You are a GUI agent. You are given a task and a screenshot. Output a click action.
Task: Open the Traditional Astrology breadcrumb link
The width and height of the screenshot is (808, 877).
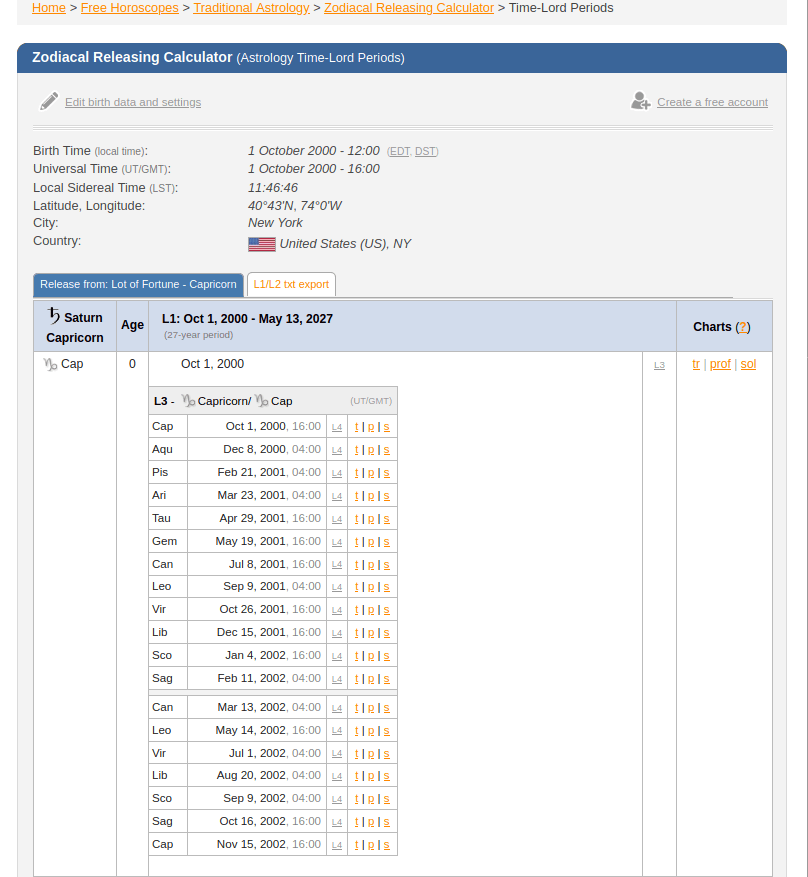251,8
